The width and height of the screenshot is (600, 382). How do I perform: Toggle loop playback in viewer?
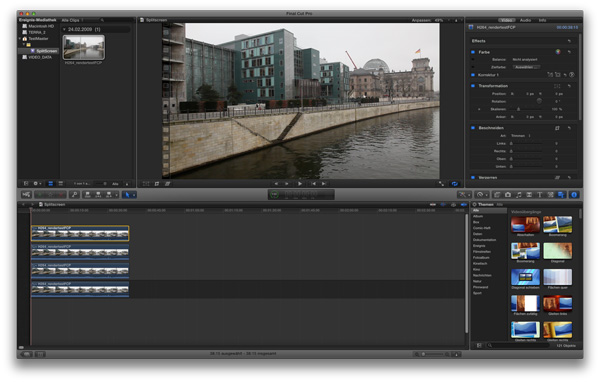tap(455, 184)
